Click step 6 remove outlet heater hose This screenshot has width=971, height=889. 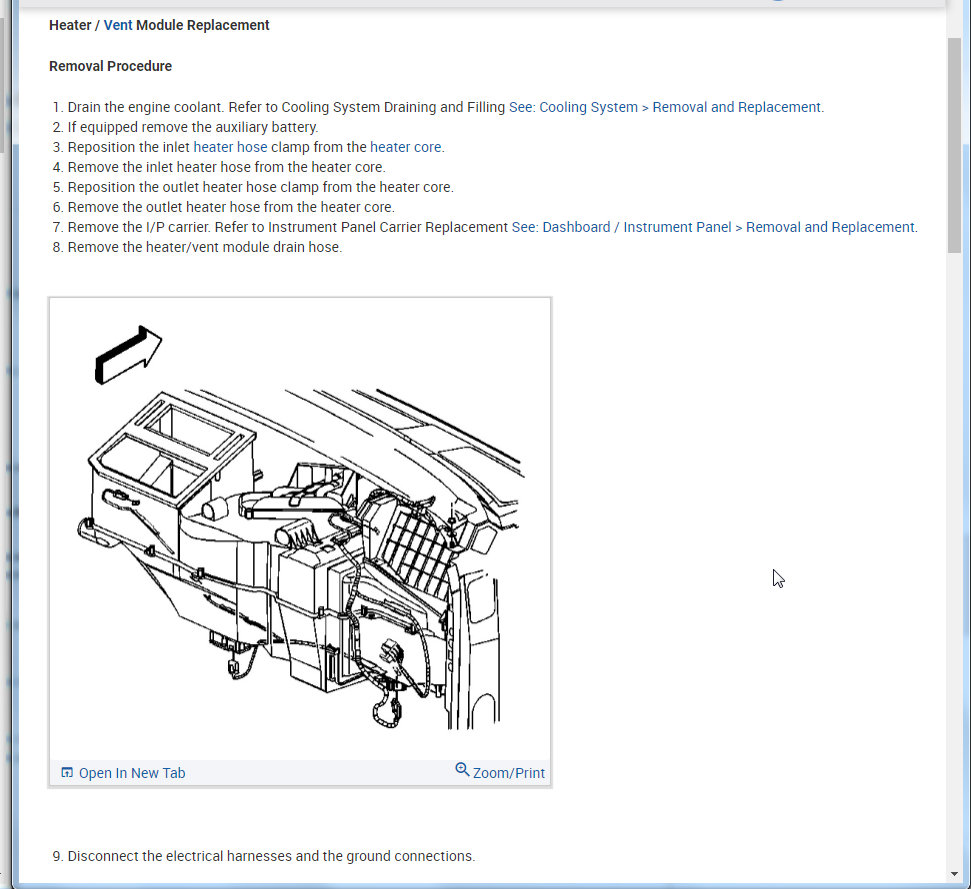click(230, 207)
